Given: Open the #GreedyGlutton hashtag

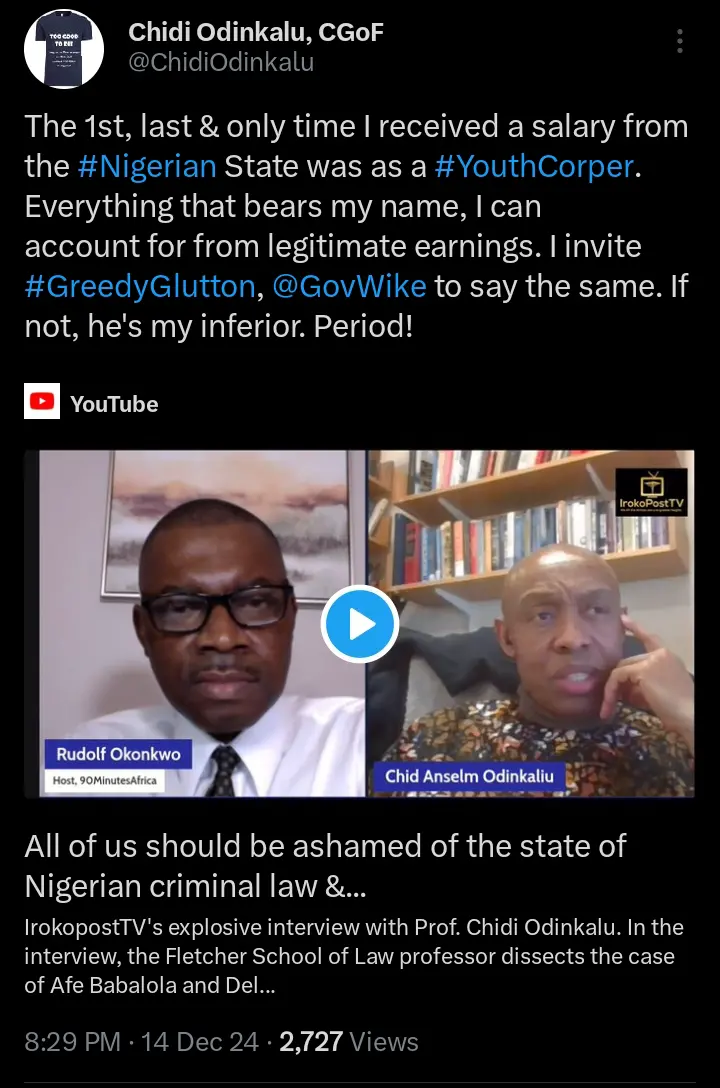Looking at the screenshot, I should pos(140,287).
